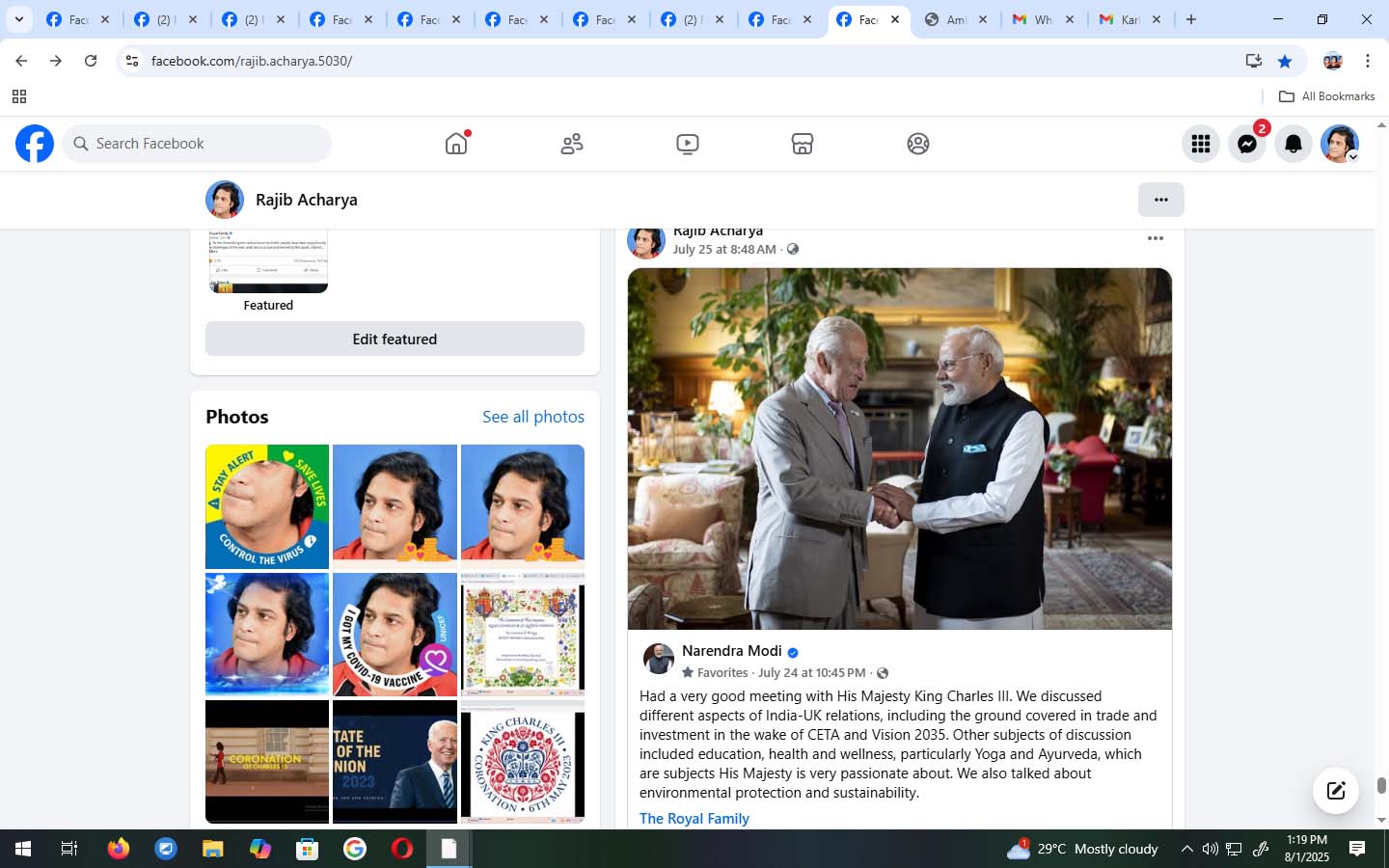The height and width of the screenshot is (868, 1389).
Task: Open the Windows Start menu
Action: pos(23,849)
